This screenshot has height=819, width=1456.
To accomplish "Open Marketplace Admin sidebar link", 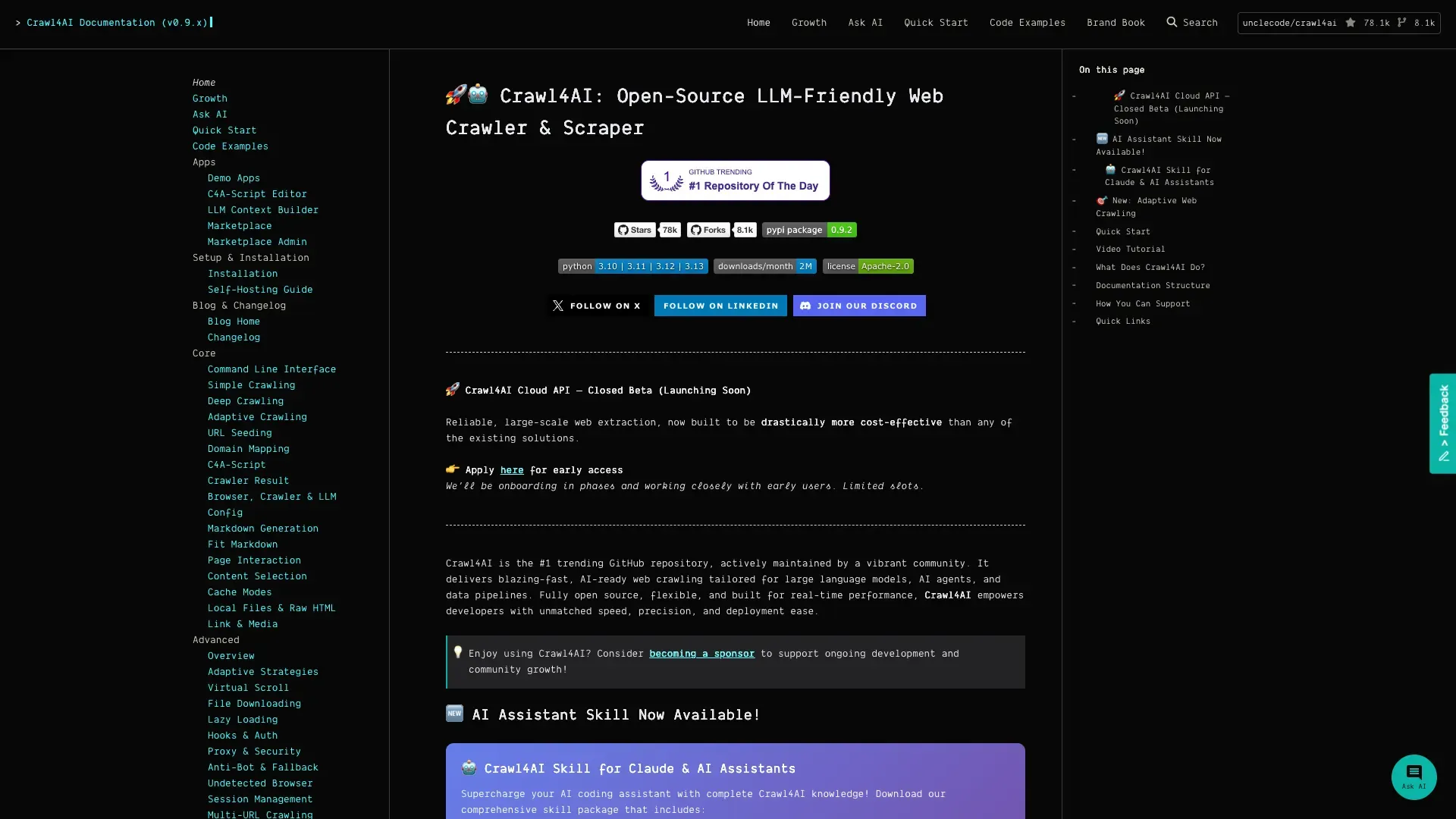I will 257,242.
